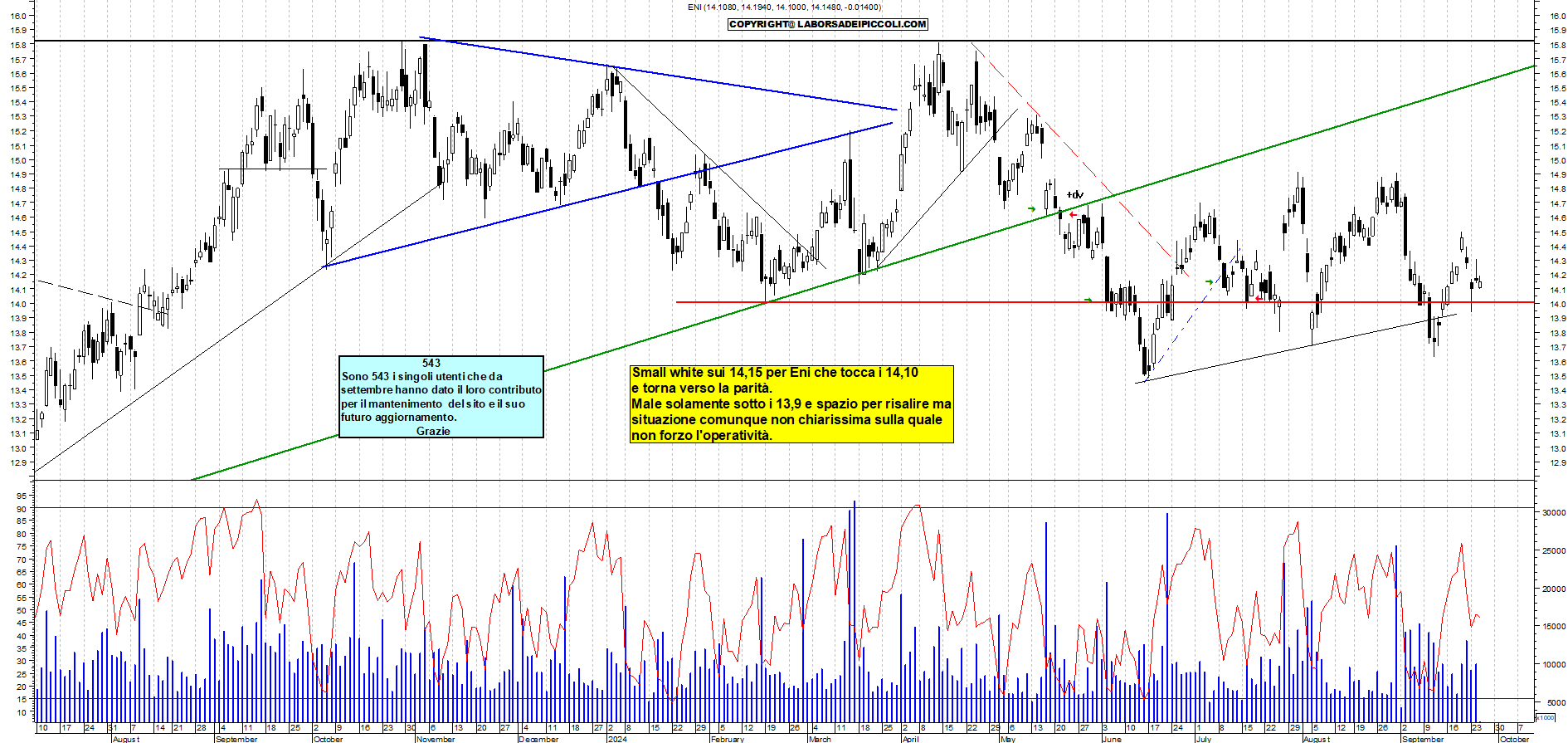Screen dimensions: 1568x743
Task: Click the 'April' month label on the time axis
Action: click(x=910, y=739)
